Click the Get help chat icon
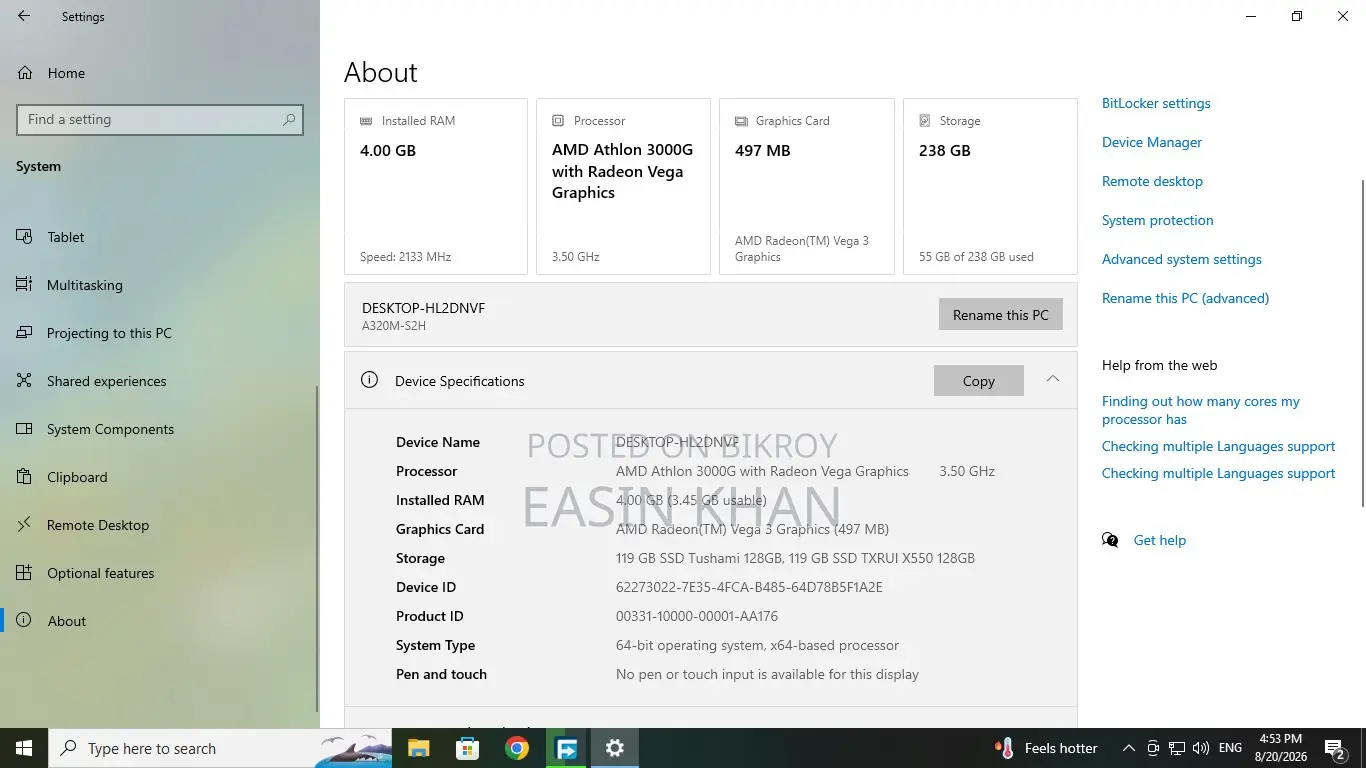Screen dimensions: 1366x768 click(x=1110, y=540)
